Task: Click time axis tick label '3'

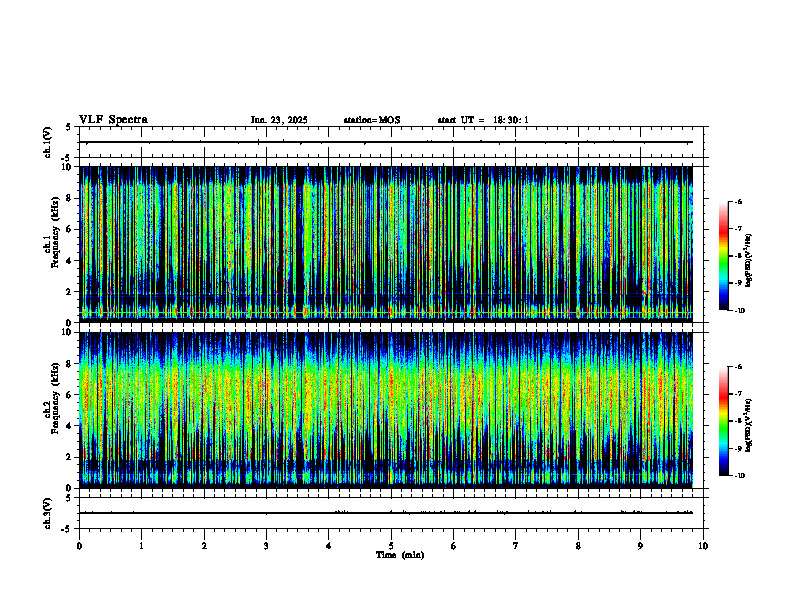Action: click(x=266, y=546)
